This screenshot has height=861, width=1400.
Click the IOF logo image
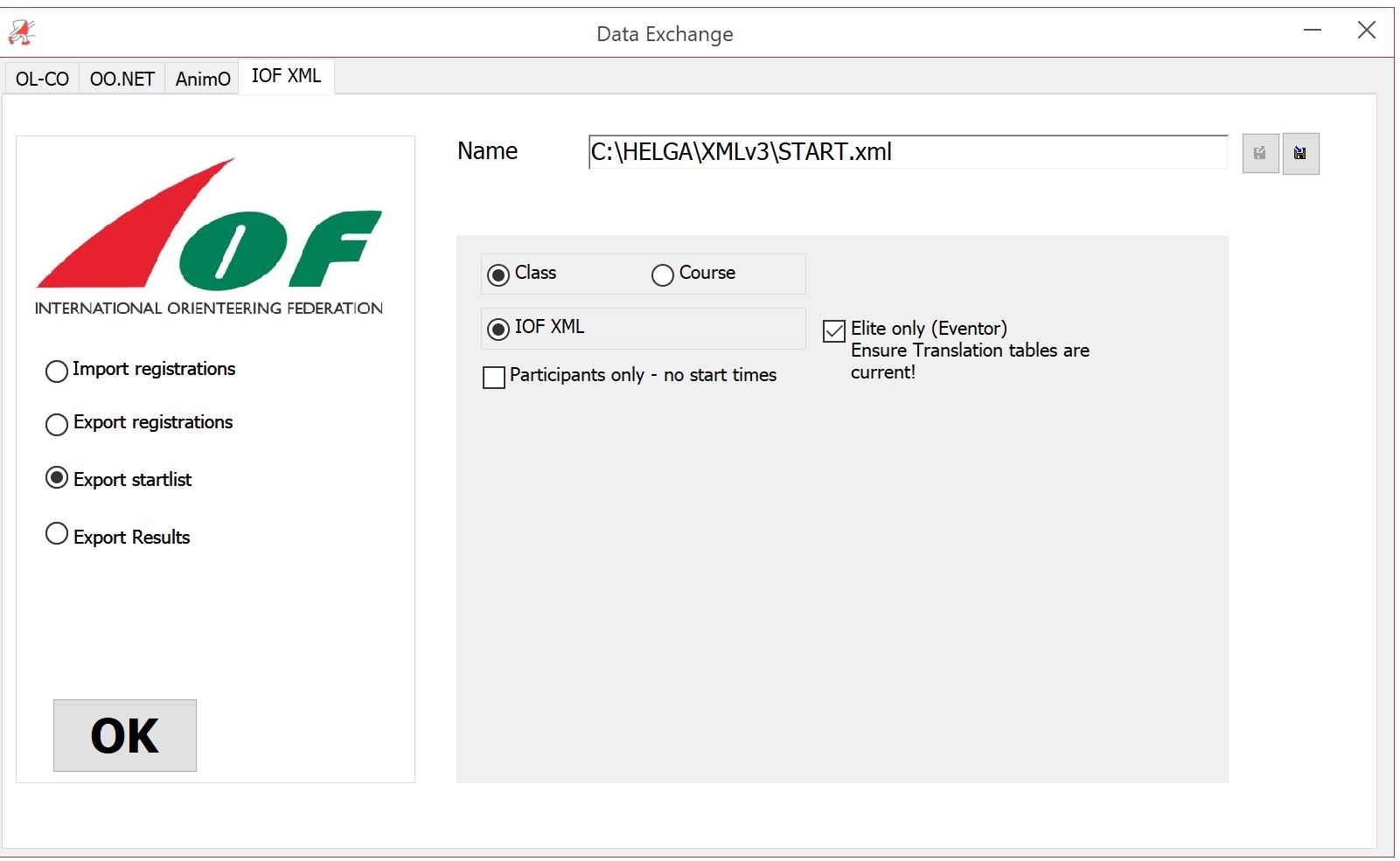209,236
